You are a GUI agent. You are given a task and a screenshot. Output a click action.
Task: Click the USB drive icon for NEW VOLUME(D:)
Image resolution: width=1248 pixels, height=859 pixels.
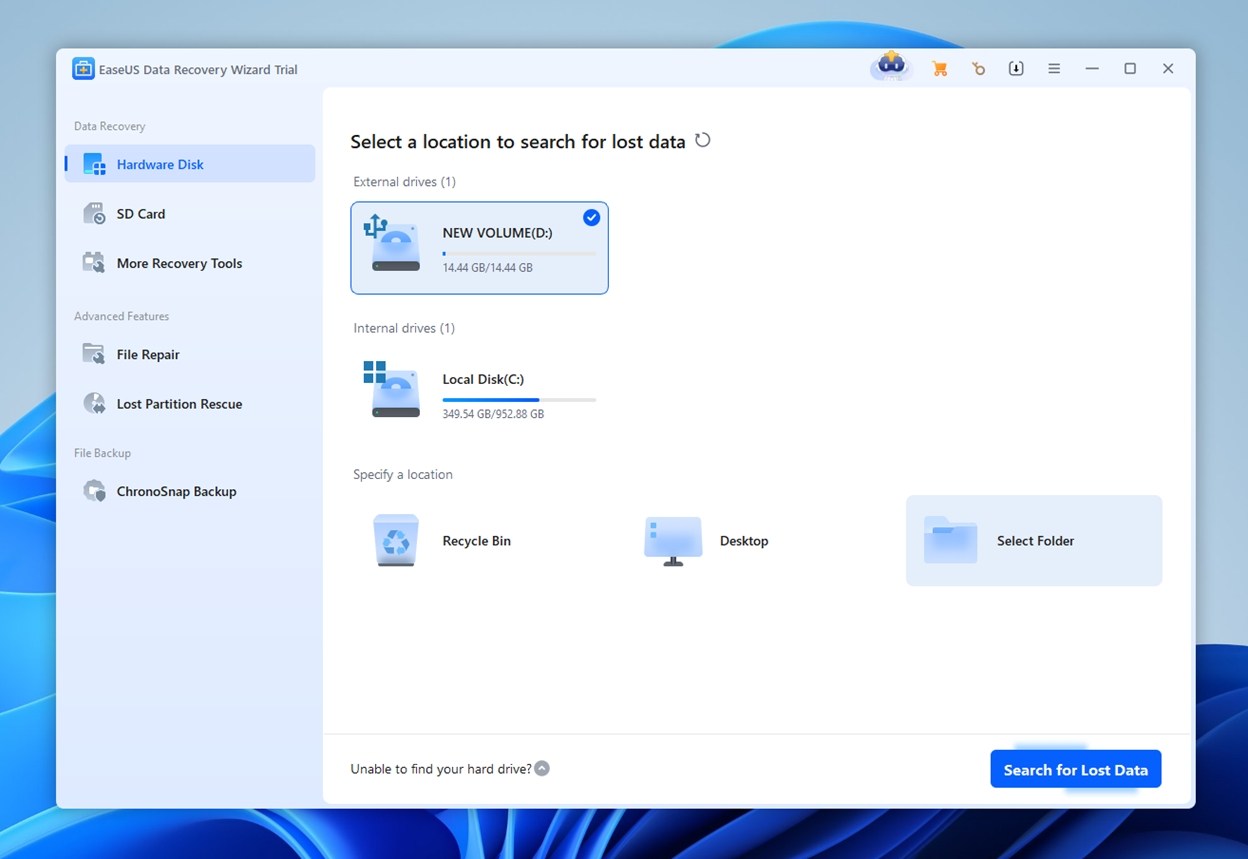click(393, 242)
